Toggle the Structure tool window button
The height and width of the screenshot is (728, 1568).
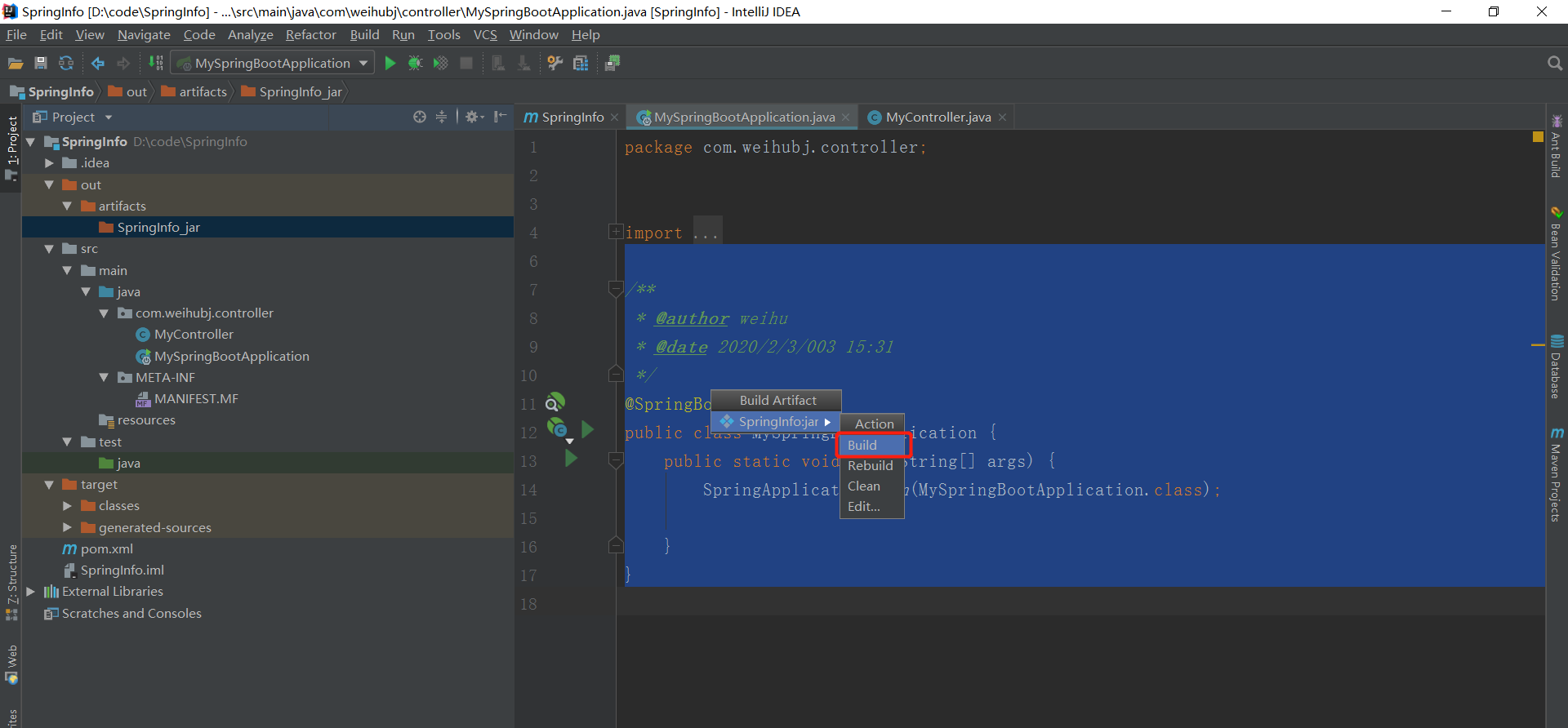[11, 581]
